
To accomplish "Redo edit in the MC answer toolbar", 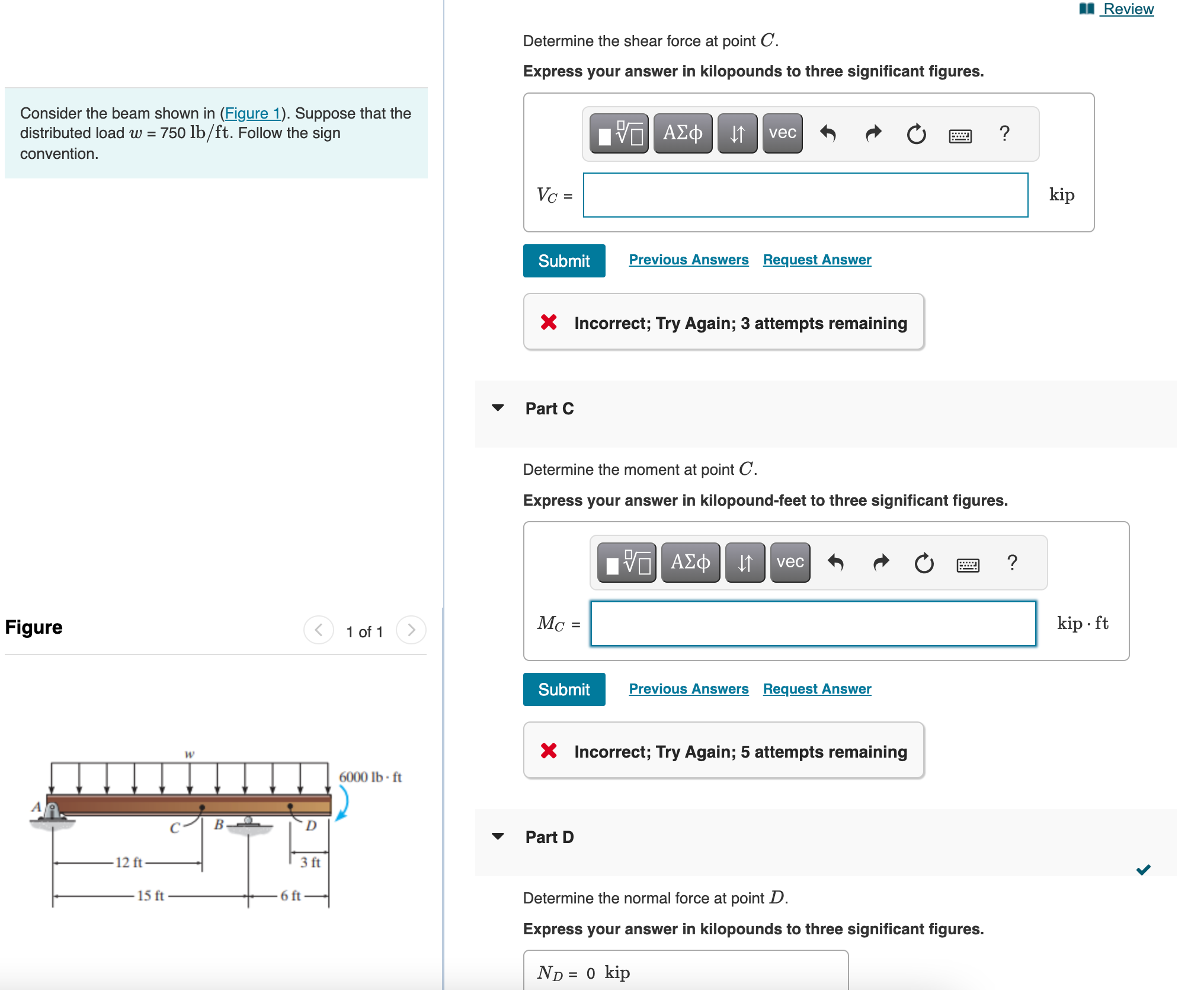I will (x=881, y=562).
